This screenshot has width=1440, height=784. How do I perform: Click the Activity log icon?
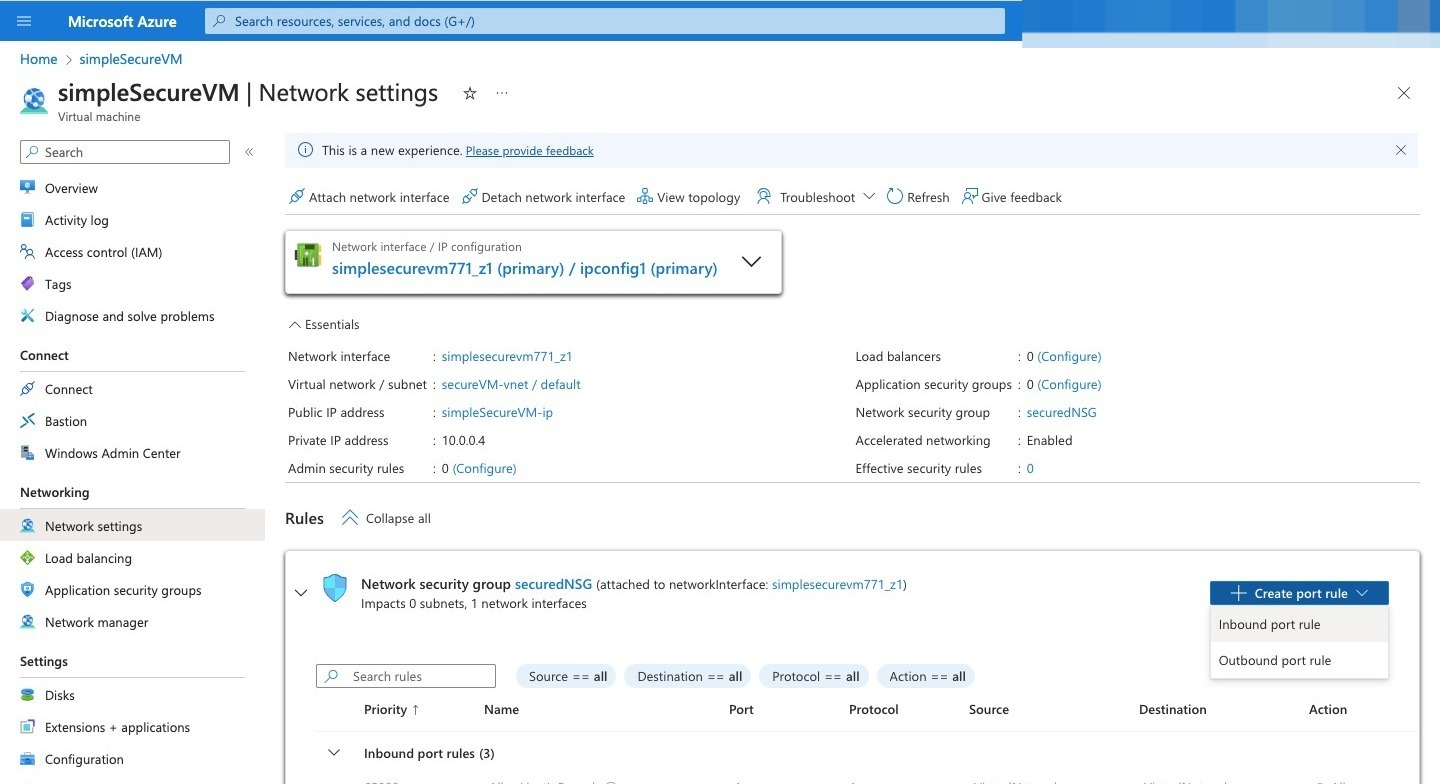click(27, 220)
